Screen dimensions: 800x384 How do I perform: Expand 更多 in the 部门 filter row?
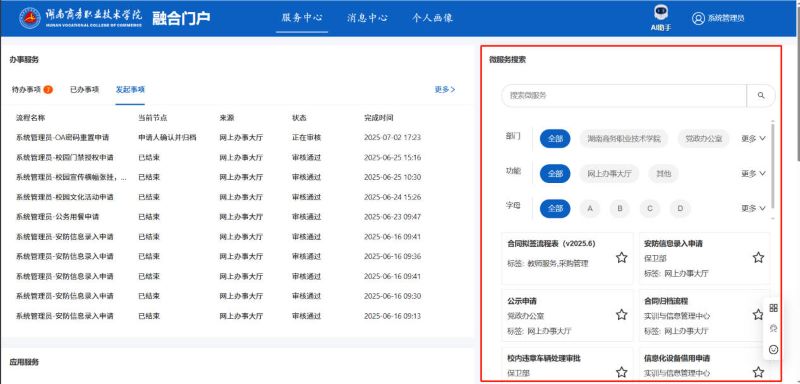(753, 139)
